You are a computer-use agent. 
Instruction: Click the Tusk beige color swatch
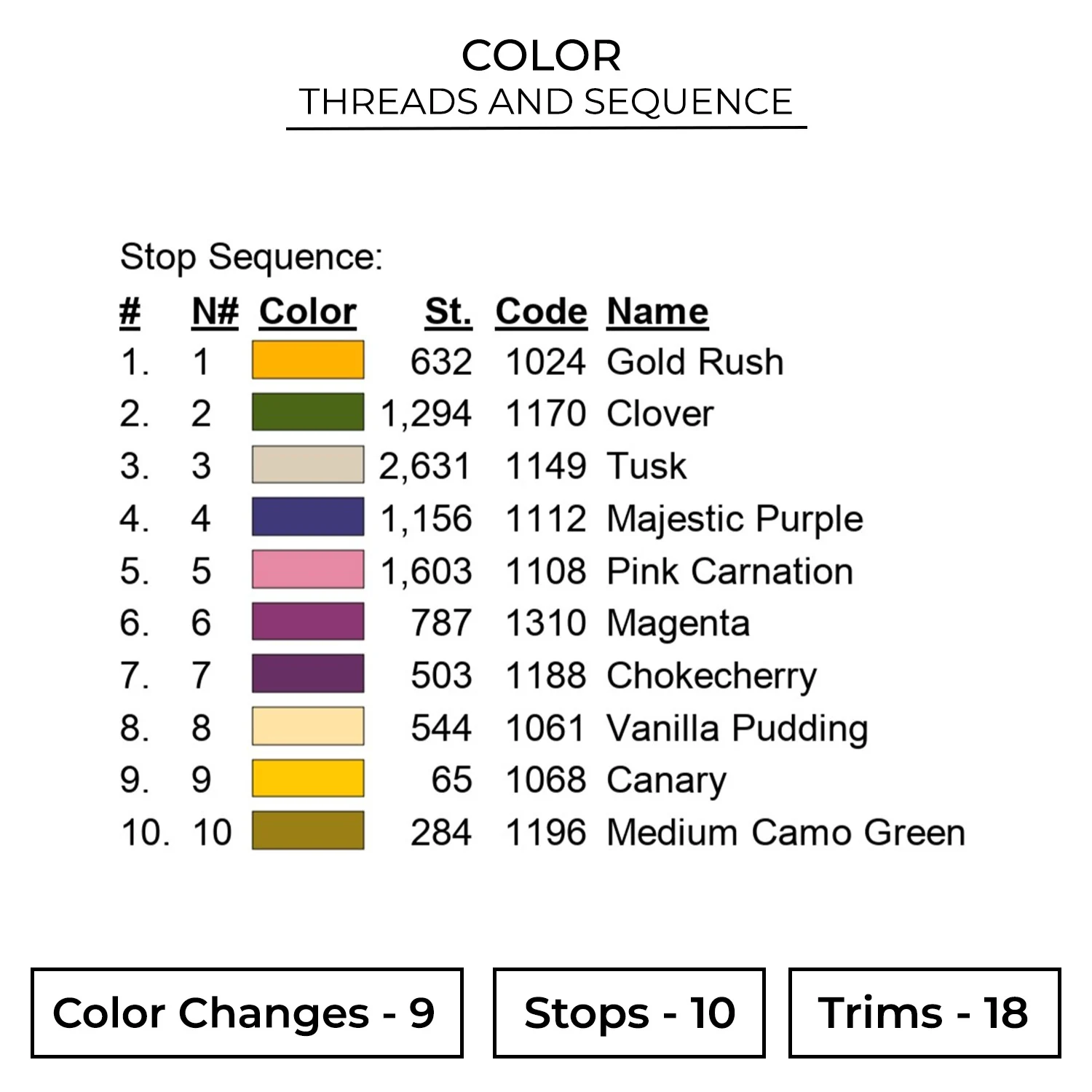click(x=308, y=465)
